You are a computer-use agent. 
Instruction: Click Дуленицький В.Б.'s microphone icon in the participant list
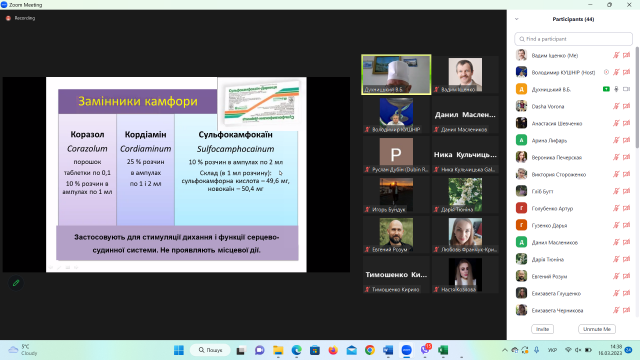click(x=616, y=89)
